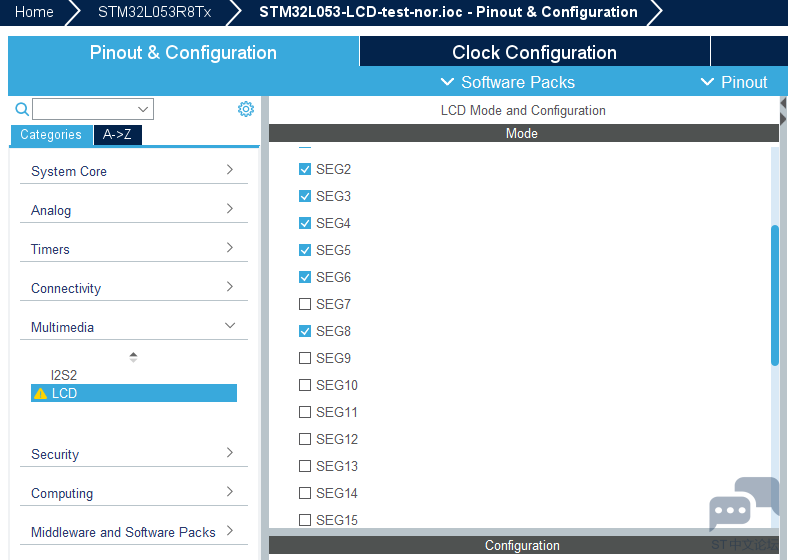Select I2S2 peripheral in Multimedia
Screen dimensions: 788x560
(x=64, y=375)
